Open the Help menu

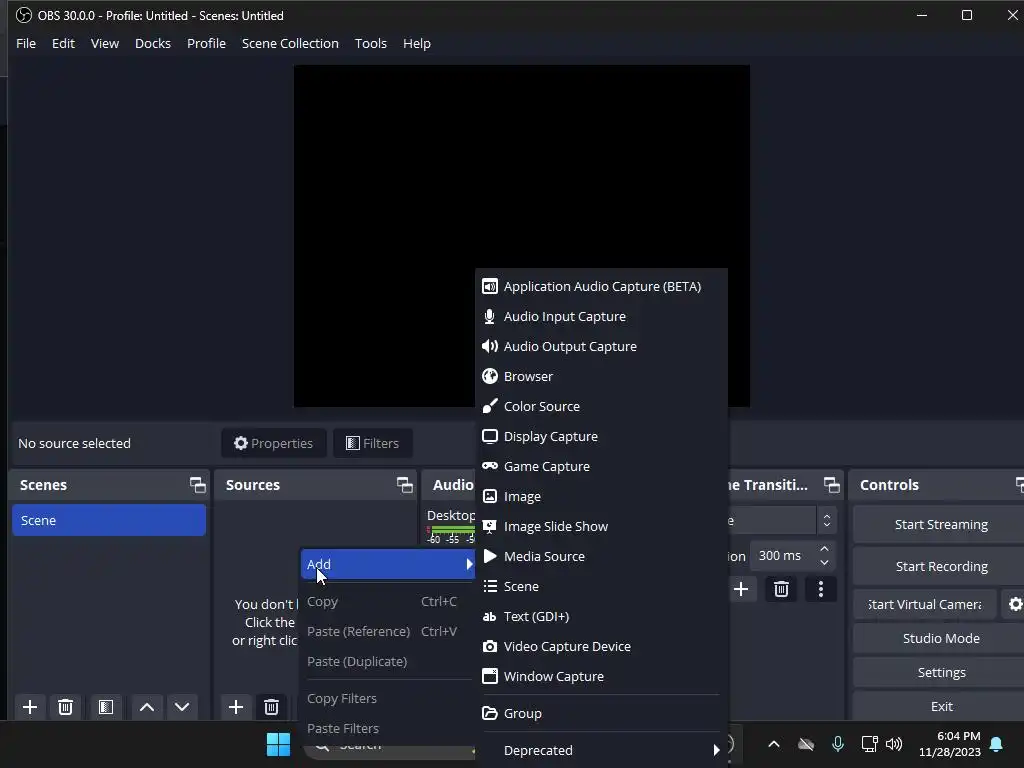tap(417, 44)
